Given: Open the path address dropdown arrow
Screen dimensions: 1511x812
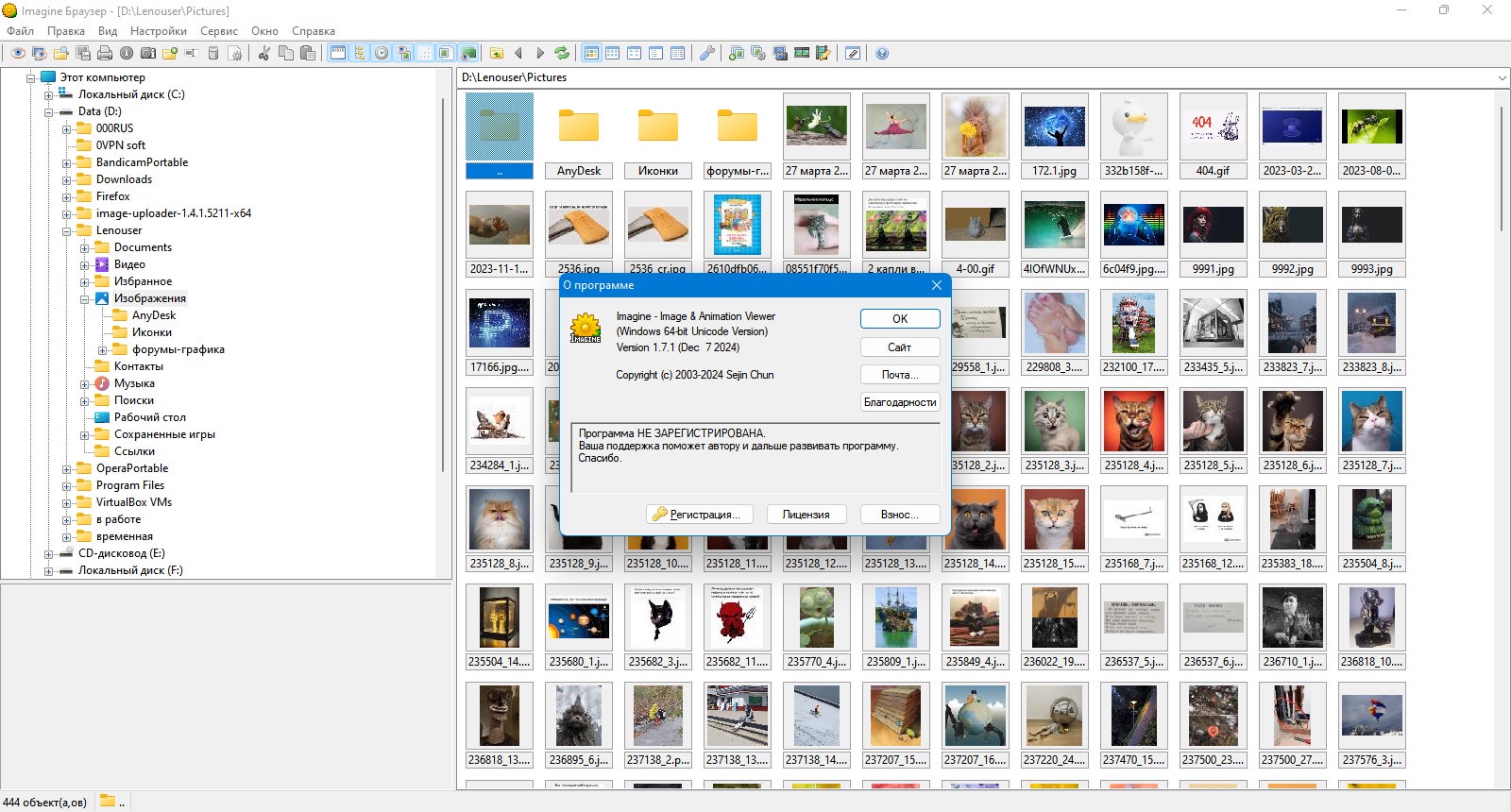Looking at the screenshot, I should pos(1501,77).
